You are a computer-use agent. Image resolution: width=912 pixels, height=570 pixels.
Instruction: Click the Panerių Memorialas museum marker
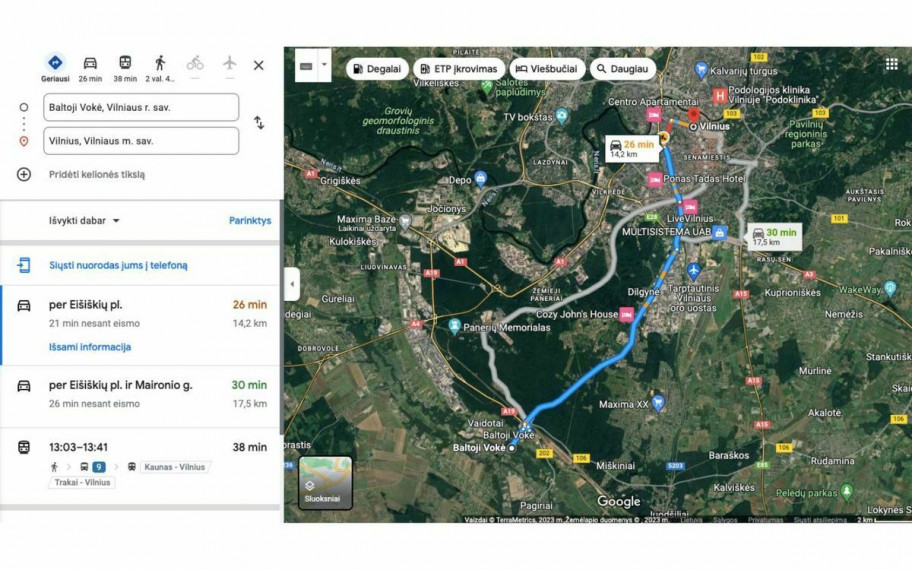(x=455, y=326)
